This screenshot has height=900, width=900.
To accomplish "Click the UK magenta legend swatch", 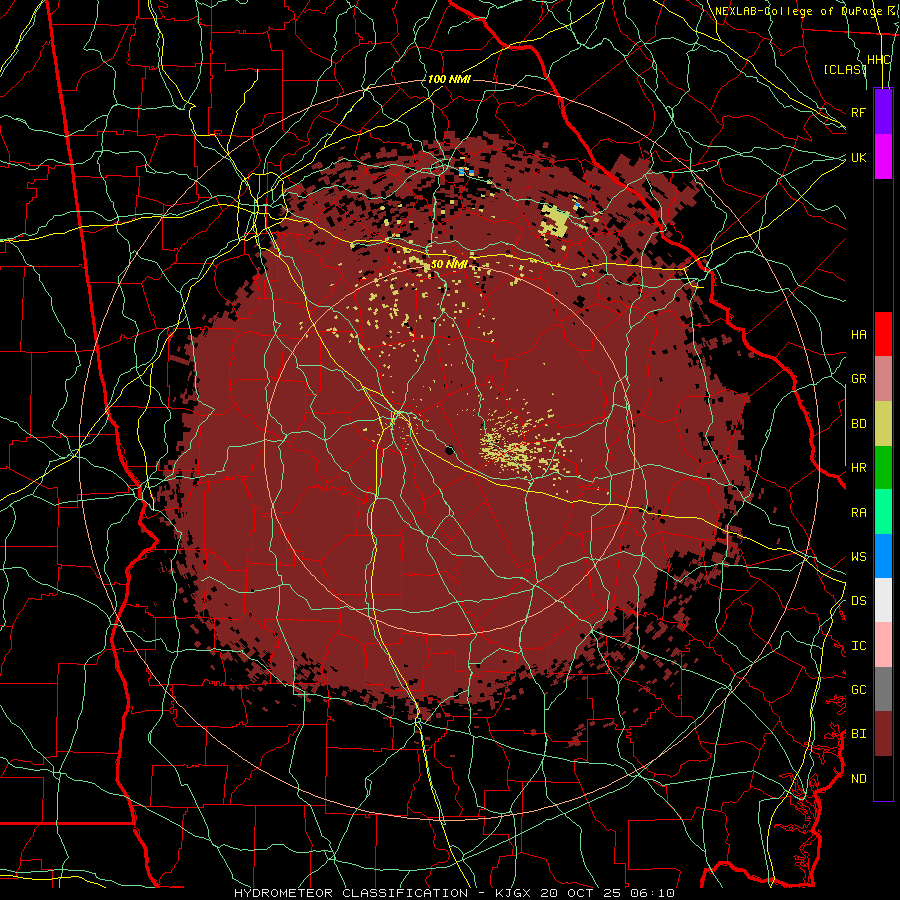I will tap(883, 157).
